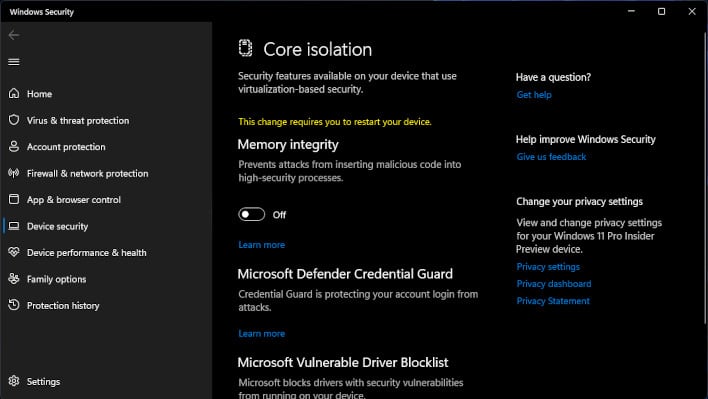Click the App & browser control window icon
This screenshot has height=399, width=708.
pyautogui.click(x=14, y=199)
